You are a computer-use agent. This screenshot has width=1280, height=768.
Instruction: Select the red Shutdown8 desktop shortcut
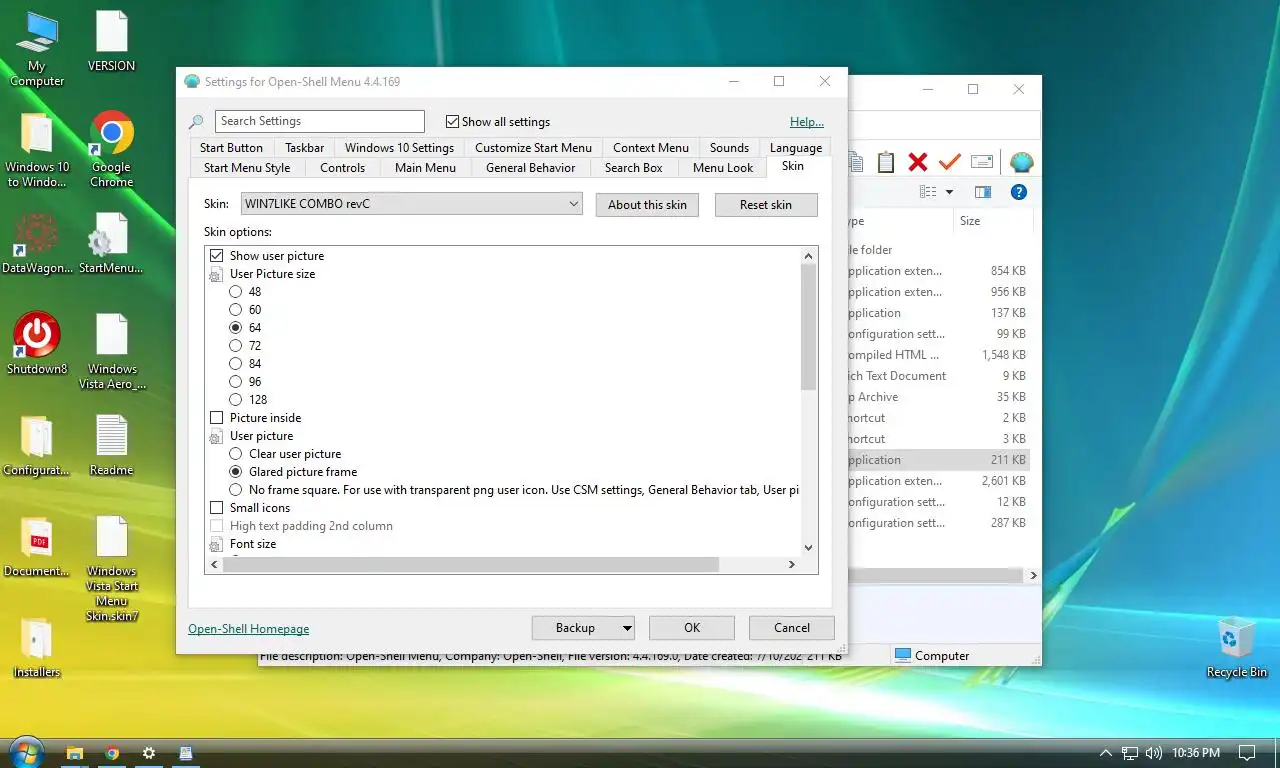(x=37, y=344)
